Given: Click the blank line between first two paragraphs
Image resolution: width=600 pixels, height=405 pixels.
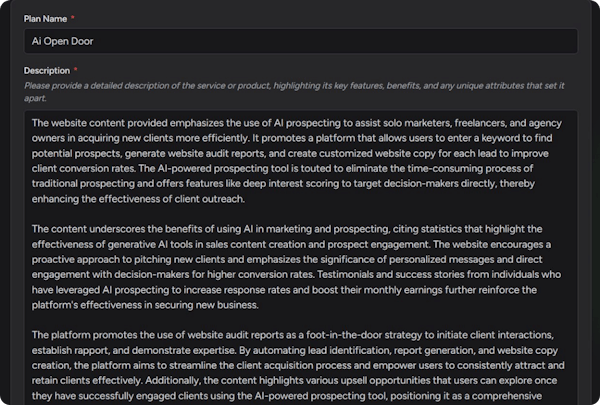Looking at the screenshot, I should 300,209.
